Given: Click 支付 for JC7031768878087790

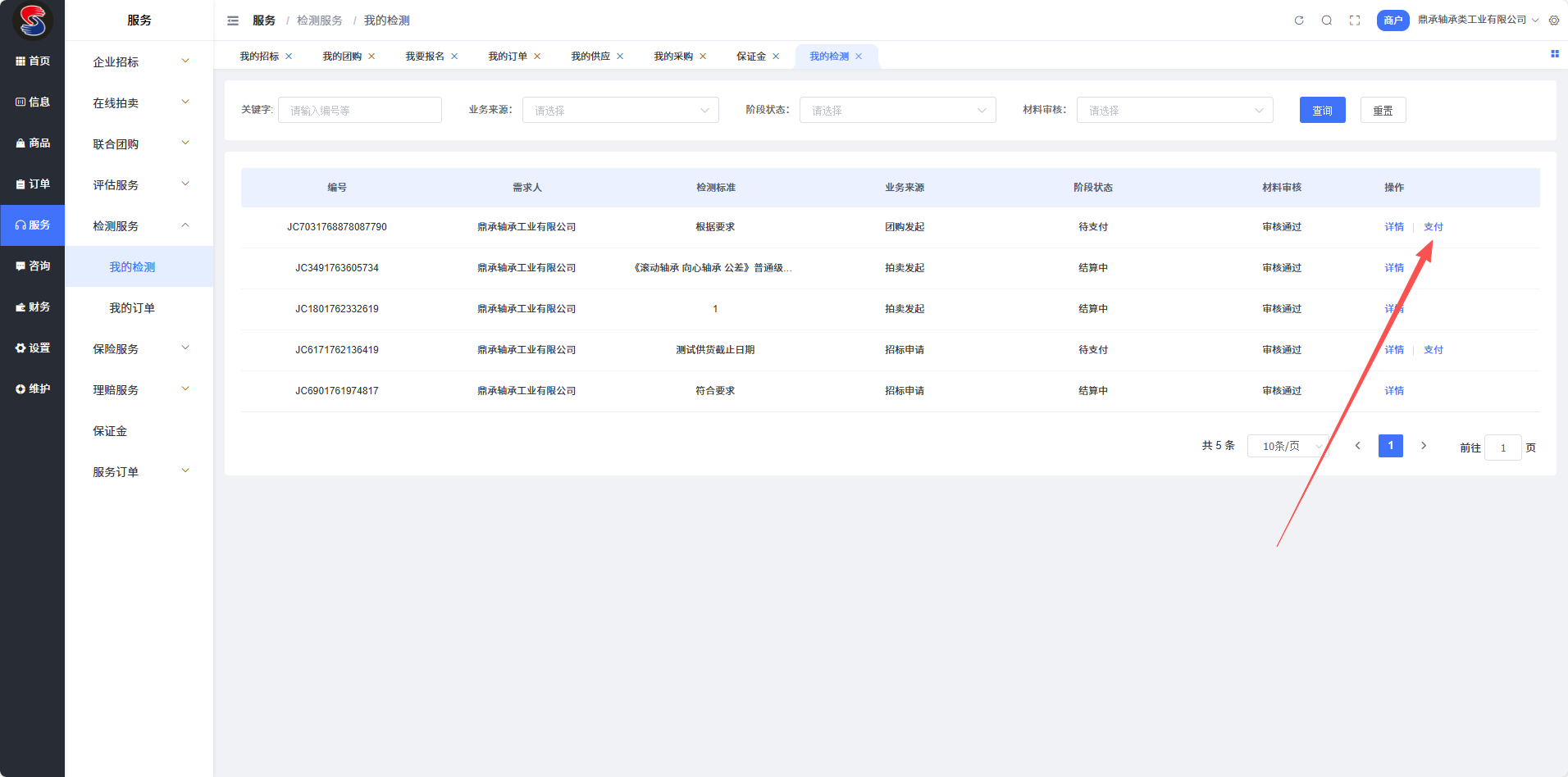Looking at the screenshot, I should [x=1433, y=227].
